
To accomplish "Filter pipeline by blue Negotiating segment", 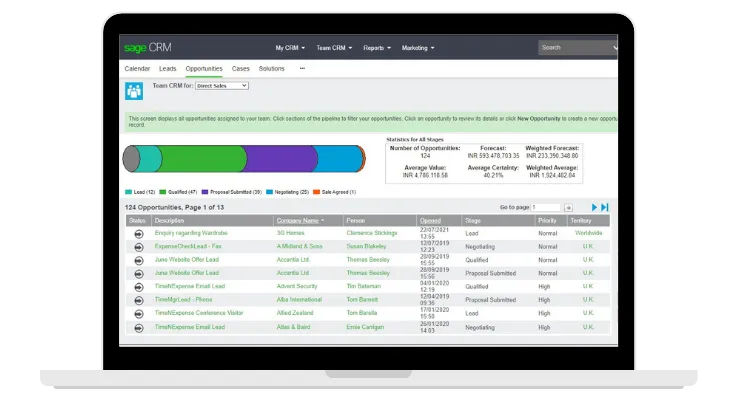I will pyautogui.click(x=338, y=159).
